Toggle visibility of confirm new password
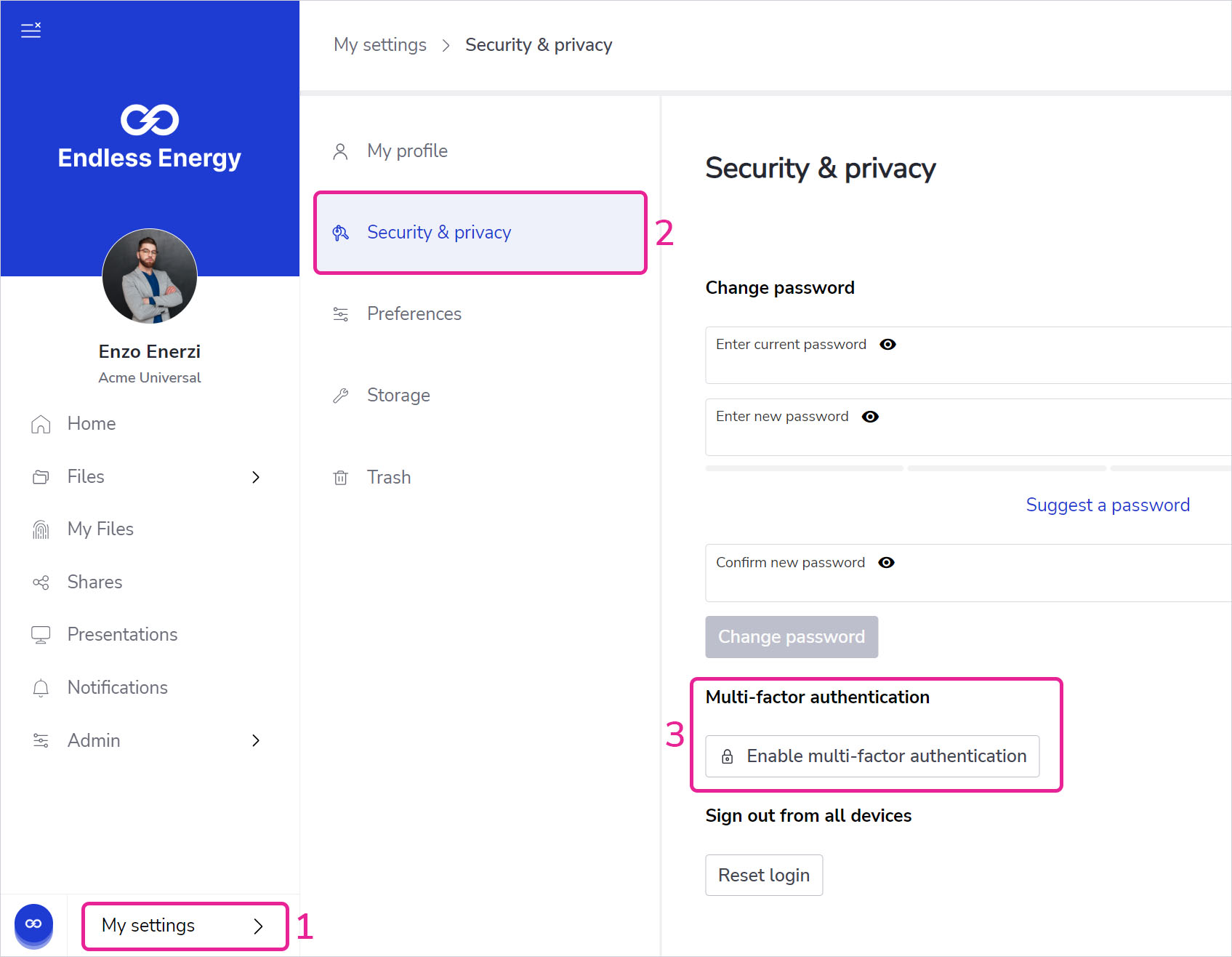The width and height of the screenshot is (1232, 957). click(x=886, y=562)
